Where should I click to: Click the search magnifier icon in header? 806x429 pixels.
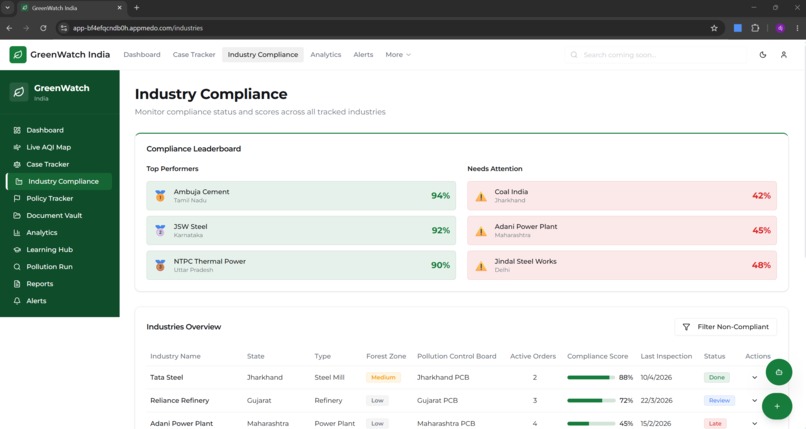point(574,54)
